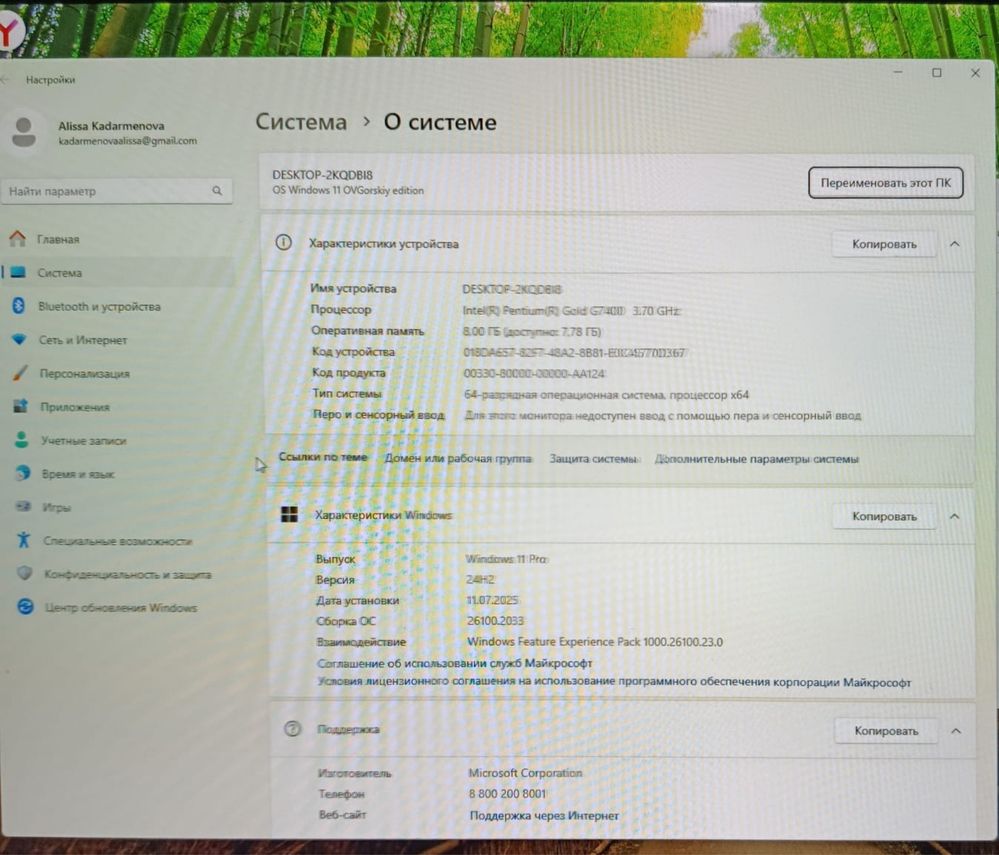This screenshot has height=855, width=999.
Task: Click the Apps icon in sidebar
Action: point(21,405)
